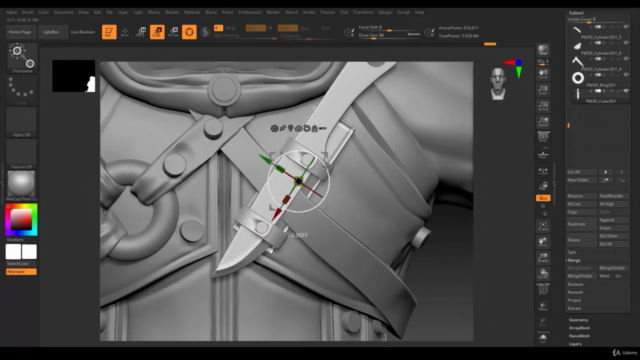Toggle the orange A mode button
This screenshot has height=360, width=640.
[218, 28]
